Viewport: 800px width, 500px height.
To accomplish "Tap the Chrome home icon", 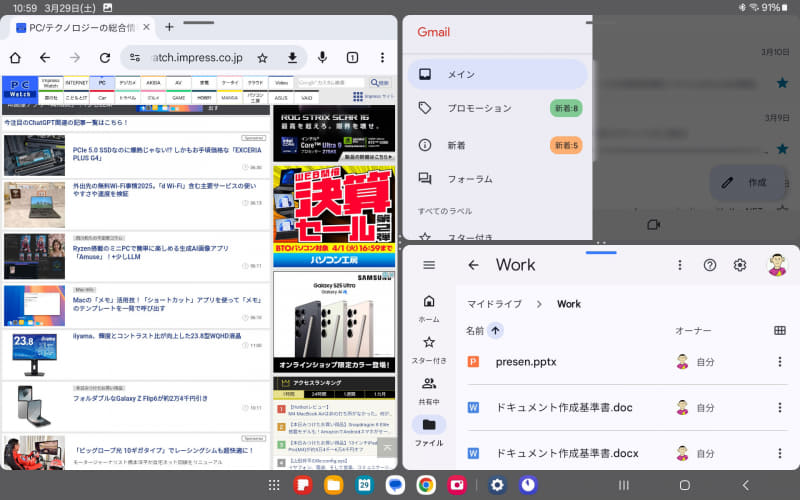I will tap(15, 58).
